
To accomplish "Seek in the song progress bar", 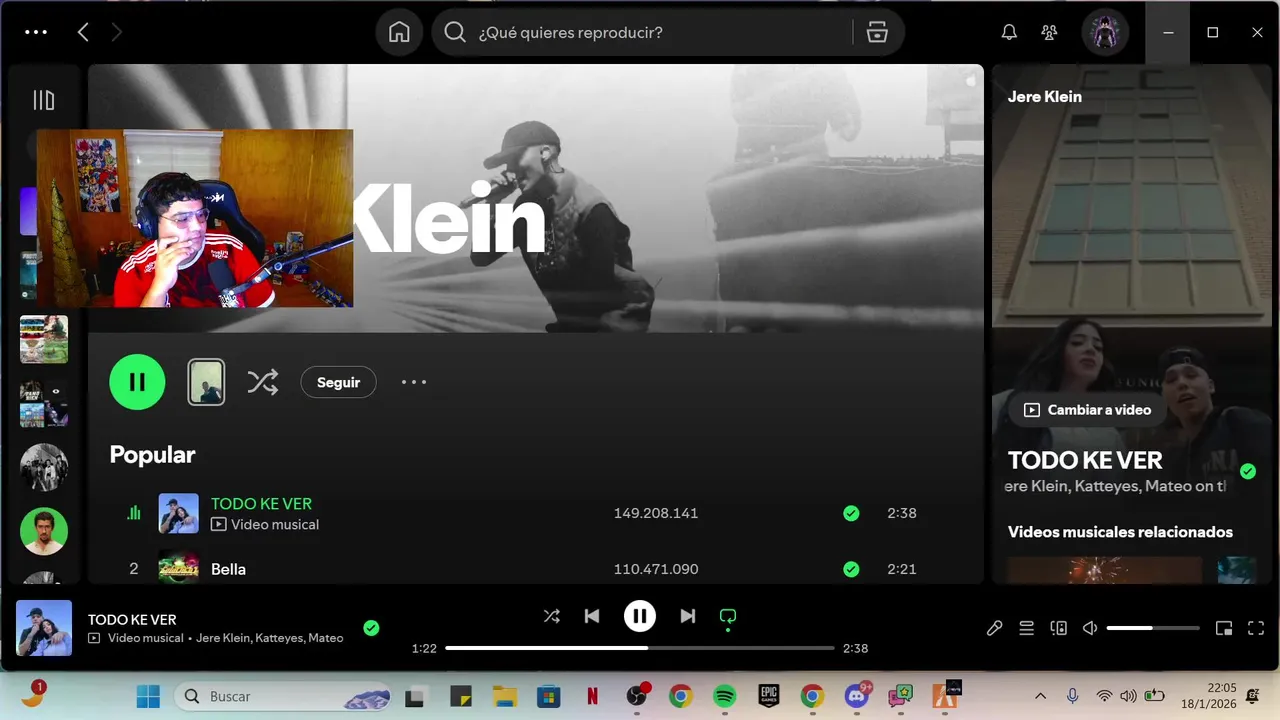I will [x=640, y=648].
